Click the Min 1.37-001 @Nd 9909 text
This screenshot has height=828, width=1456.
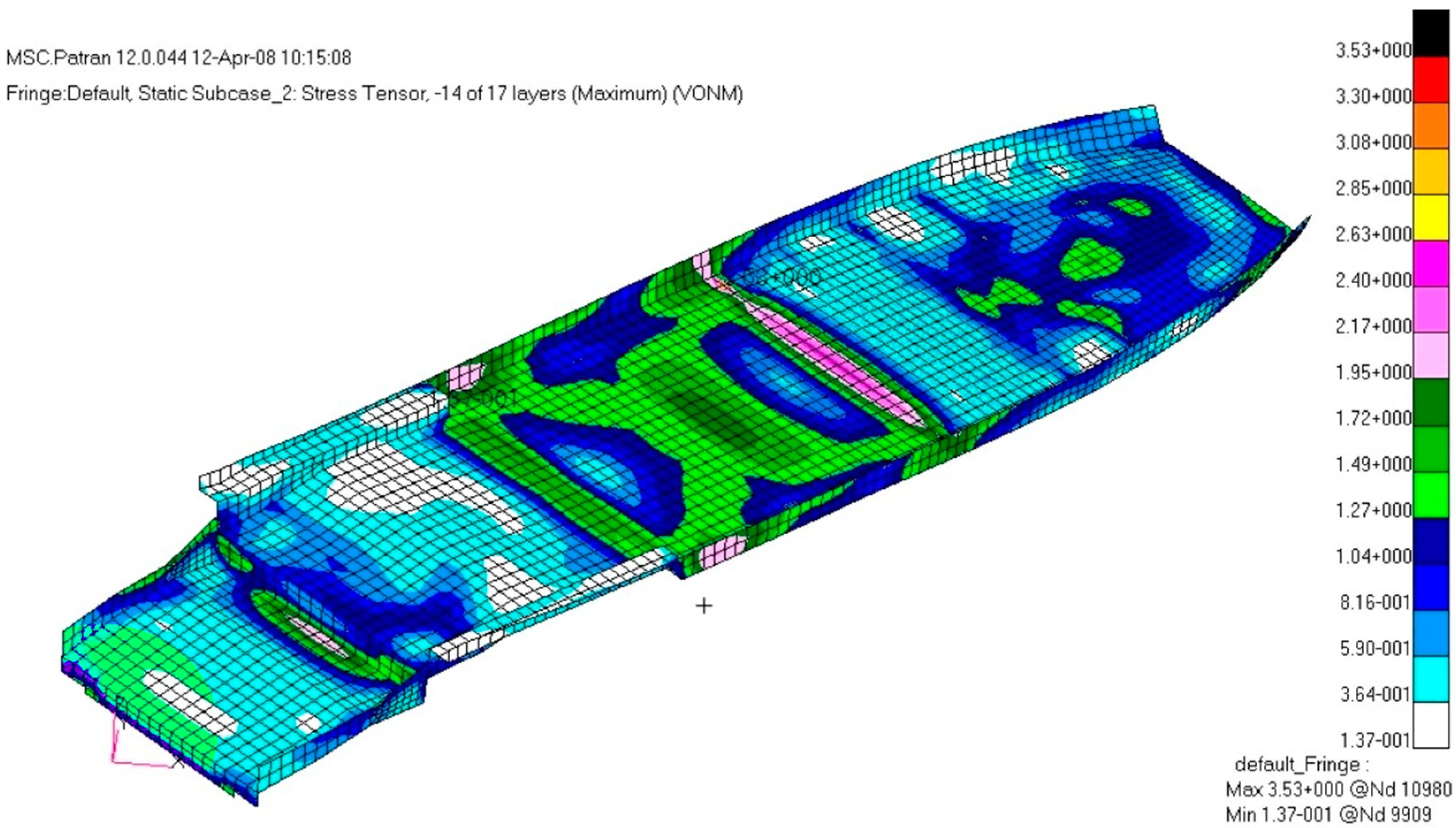coord(1329,814)
